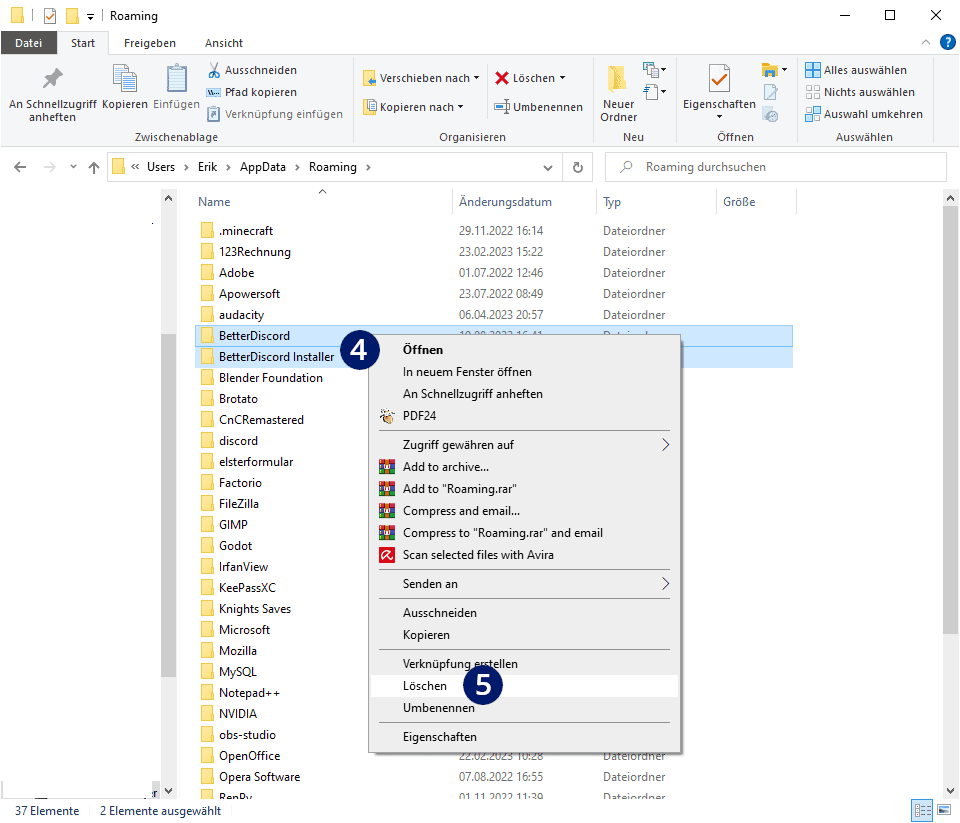Select Eigenschaften in the context menu
The image size is (960, 823).
pyautogui.click(x=524, y=737)
